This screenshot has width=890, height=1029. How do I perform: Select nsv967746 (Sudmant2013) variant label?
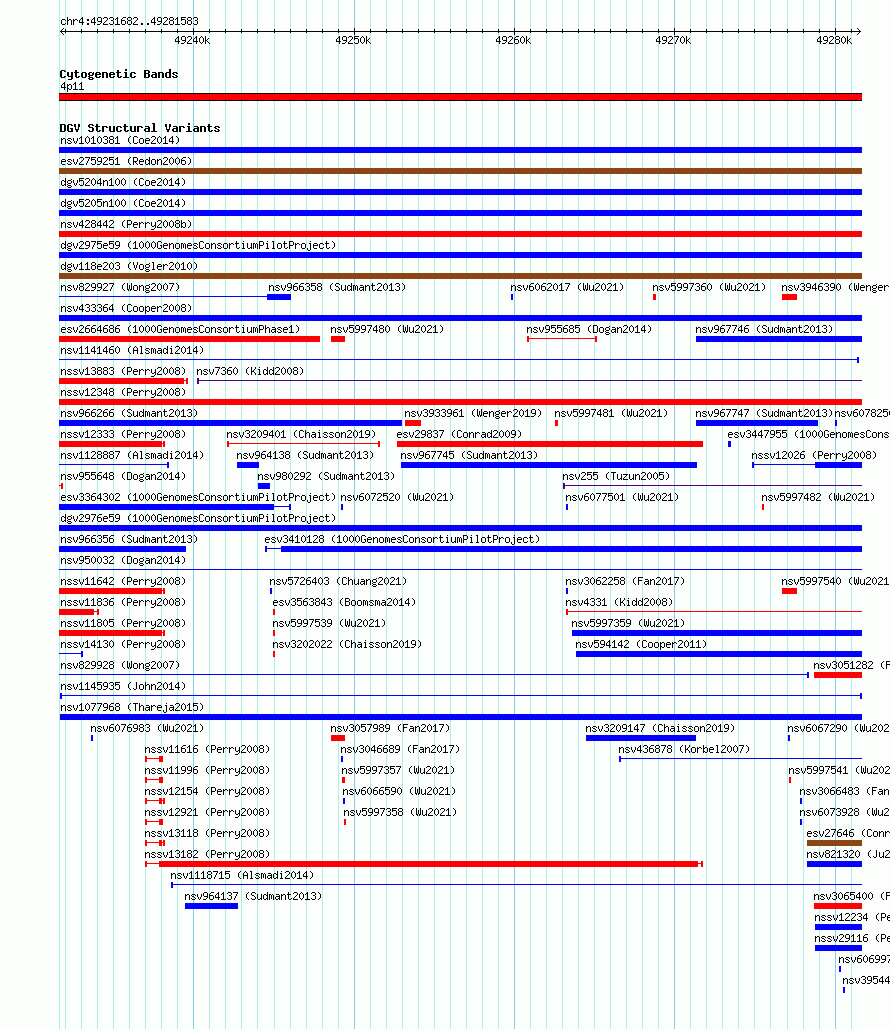pos(764,329)
